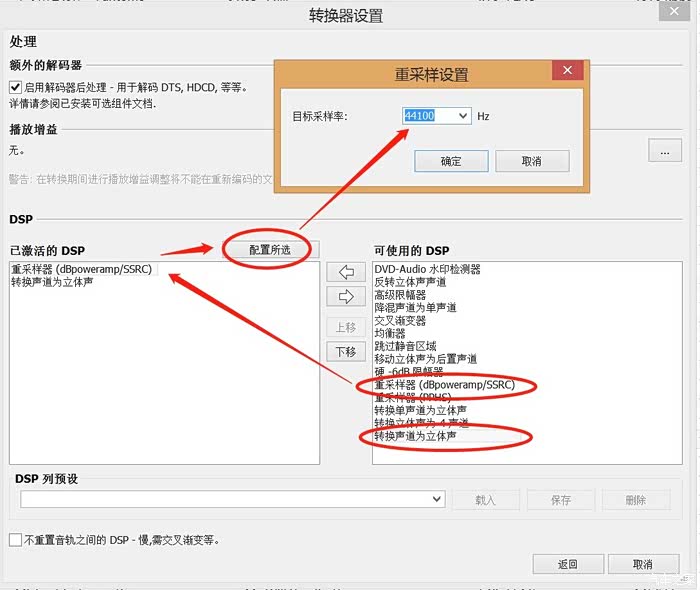
Task: Expand the DSP 列预设 dropdown
Action: click(437, 499)
